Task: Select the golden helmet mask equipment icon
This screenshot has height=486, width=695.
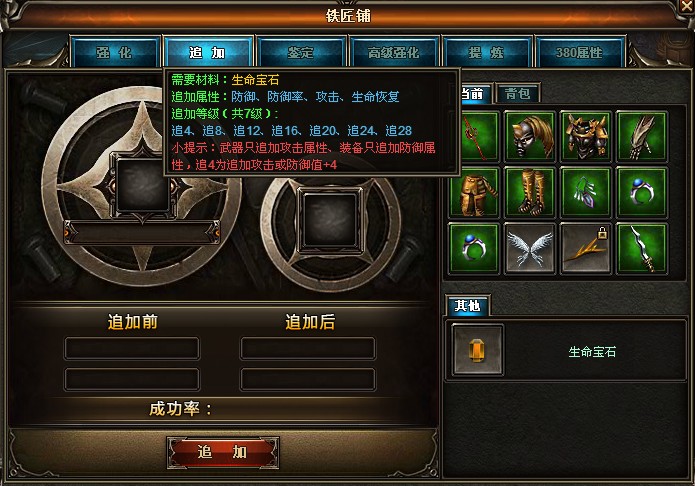Action: click(x=530, y=137)
